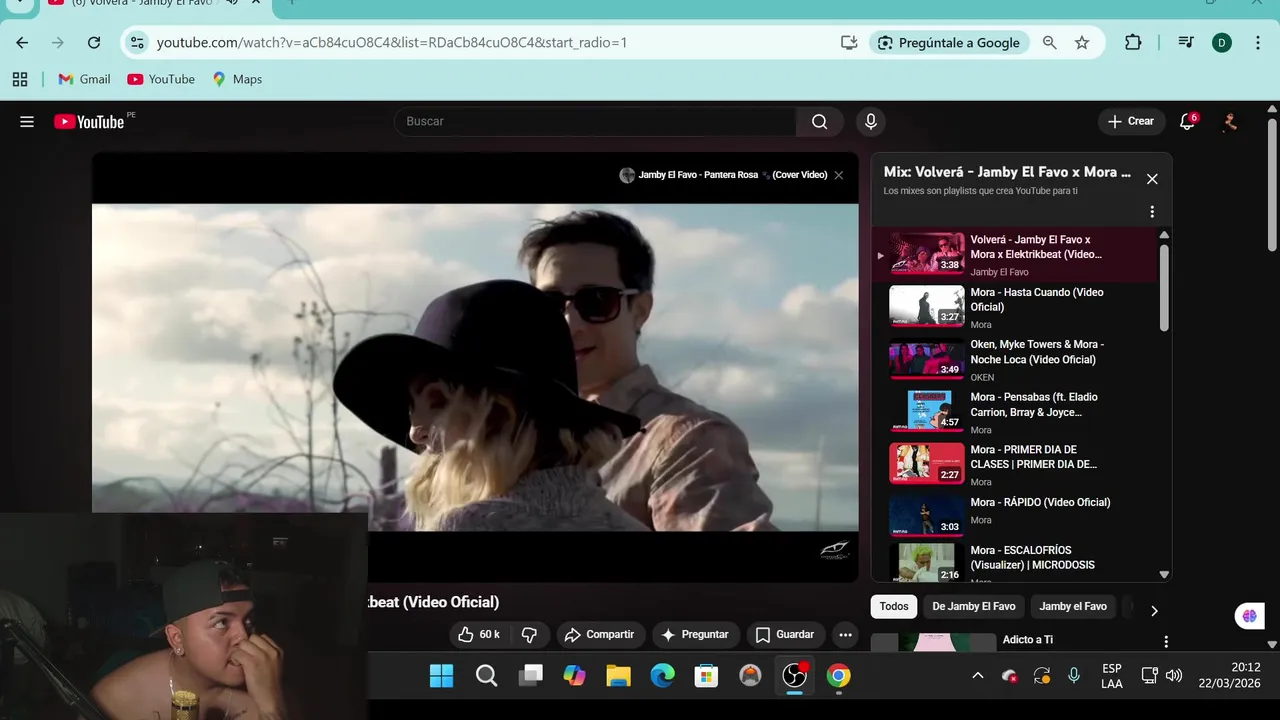Play Oken, Myke Towers & Mora - Noche Loca

(1014, 359)
